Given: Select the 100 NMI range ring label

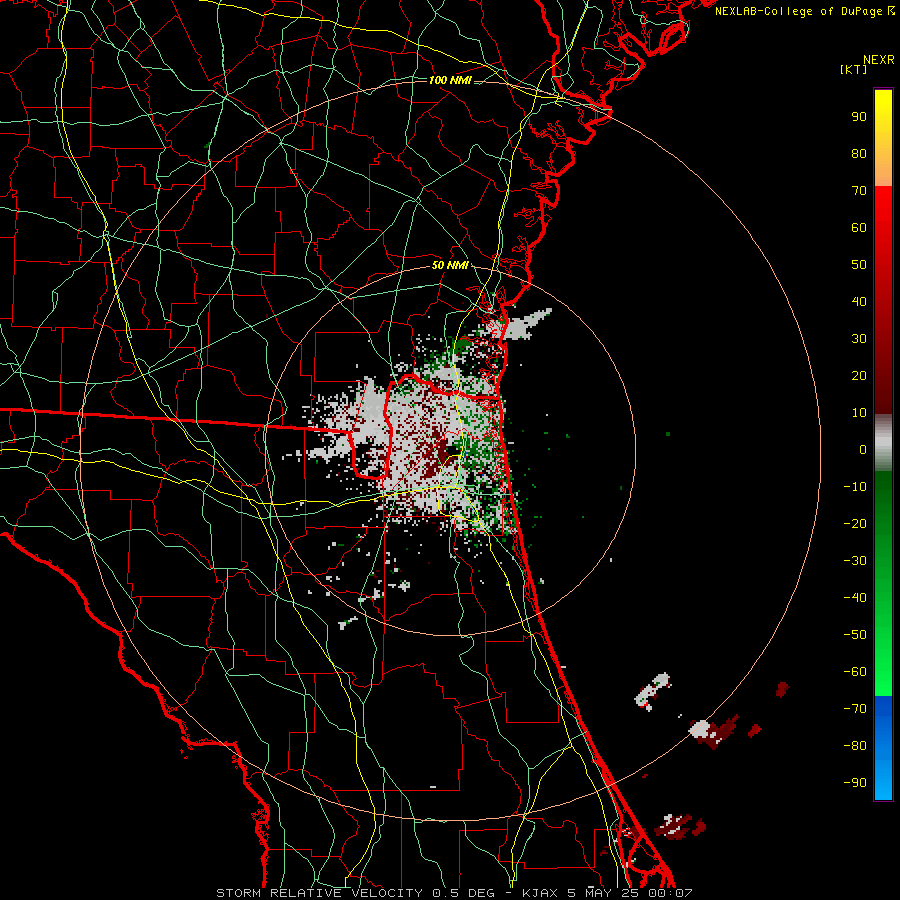Looking at the screenshot, I should click(x=450, y=80).
